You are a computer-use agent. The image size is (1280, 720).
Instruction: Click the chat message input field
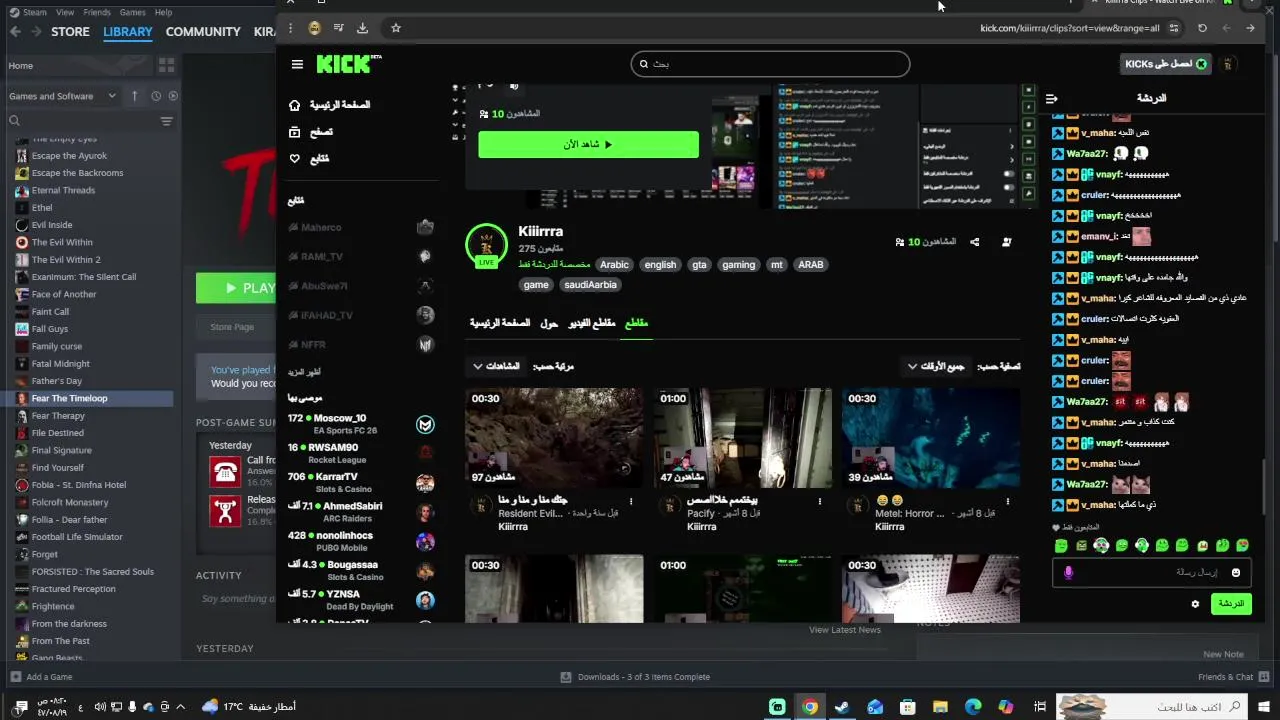pyautogui.click(x=1152, y=573)
